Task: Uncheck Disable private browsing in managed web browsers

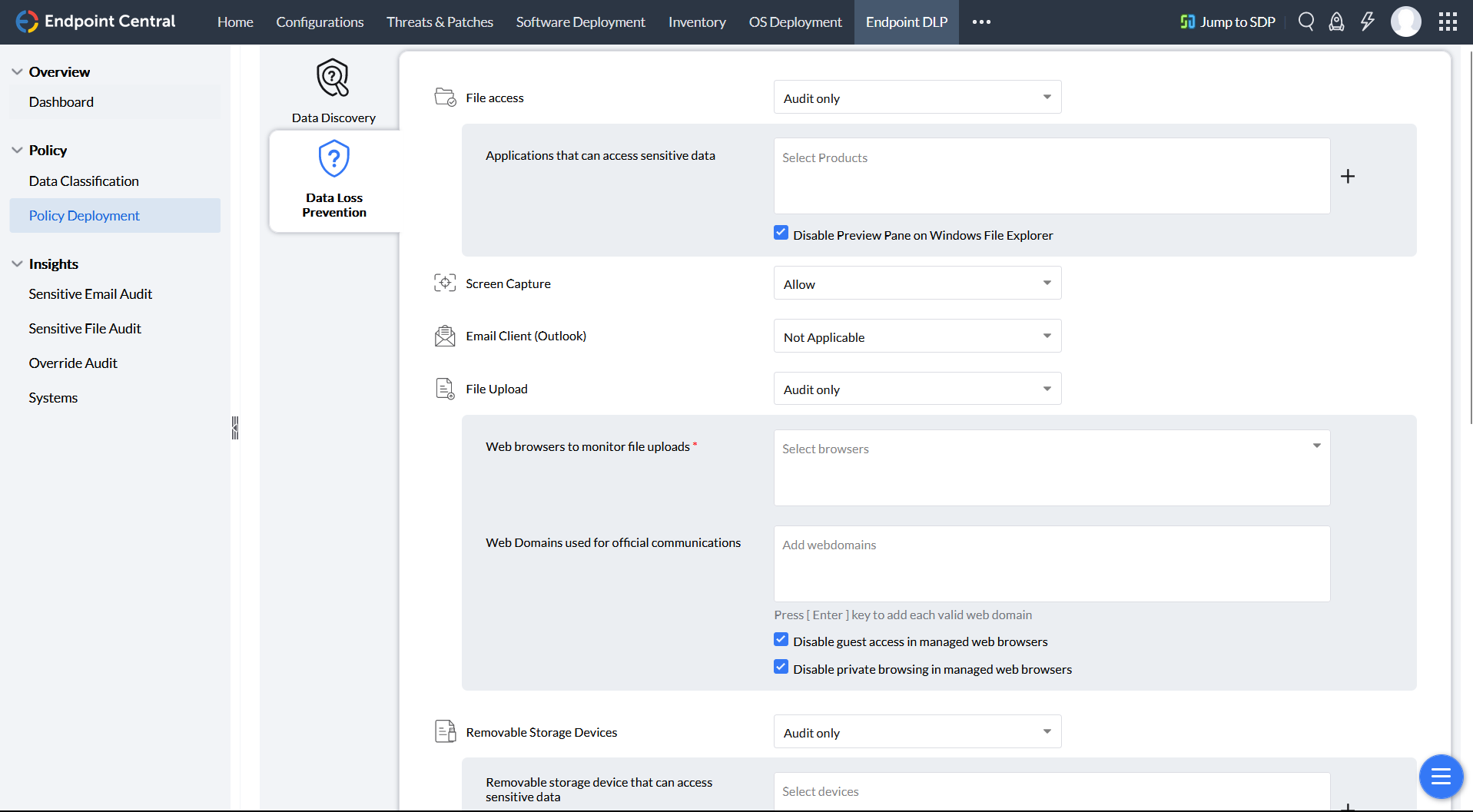Action: point(781,666)
